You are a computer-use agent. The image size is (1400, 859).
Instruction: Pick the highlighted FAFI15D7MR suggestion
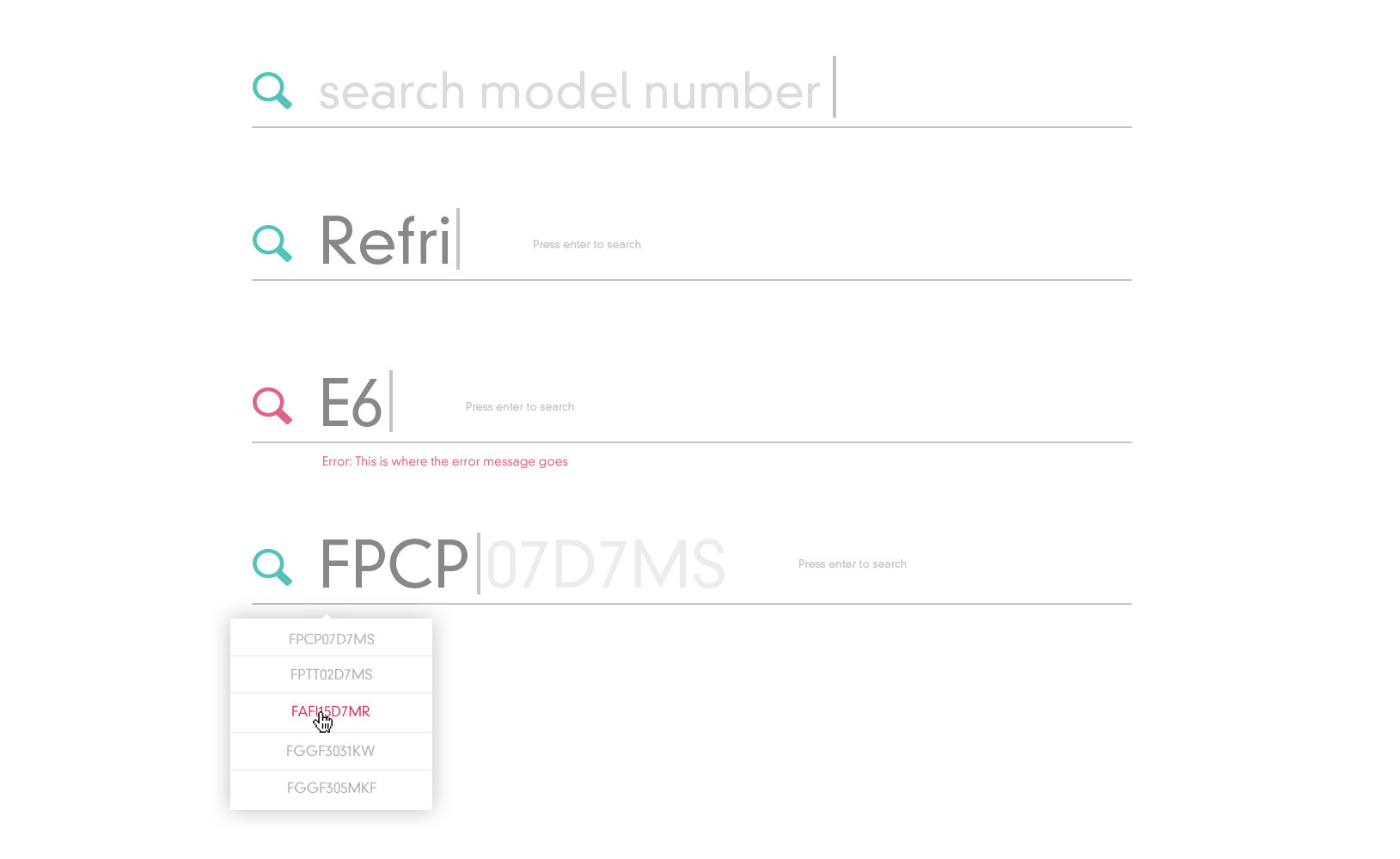tap(331, 712)
